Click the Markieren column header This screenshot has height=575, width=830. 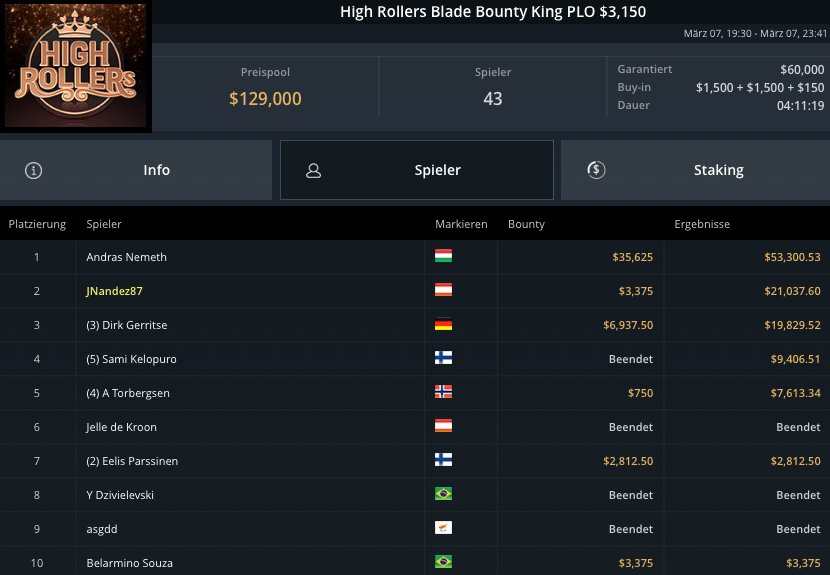pyautogui.click(x=461, y=224)
